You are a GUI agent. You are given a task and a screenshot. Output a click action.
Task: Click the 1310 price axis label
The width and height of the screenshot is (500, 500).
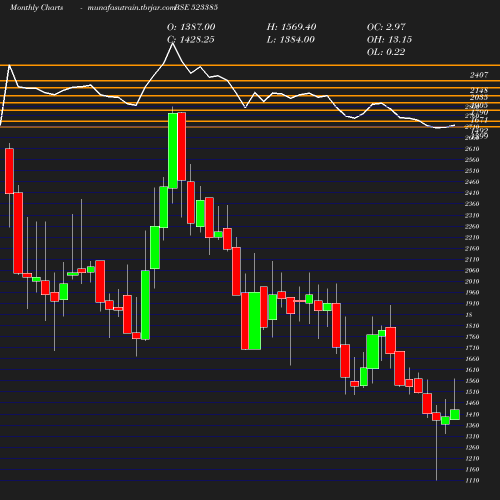click(472, 436)
